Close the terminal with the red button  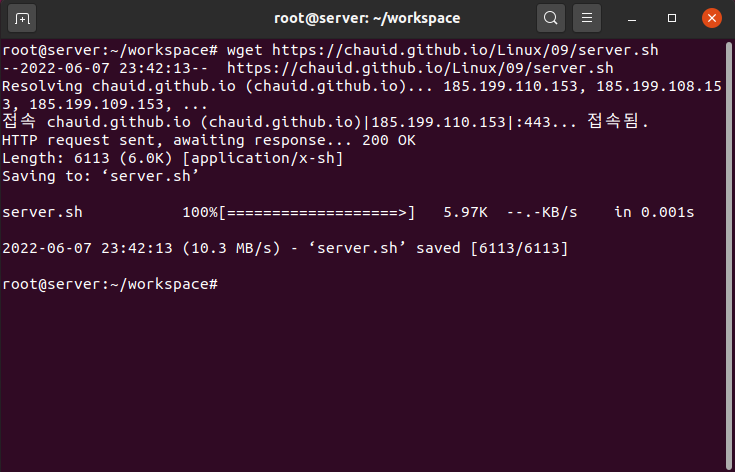click(711, 18)
